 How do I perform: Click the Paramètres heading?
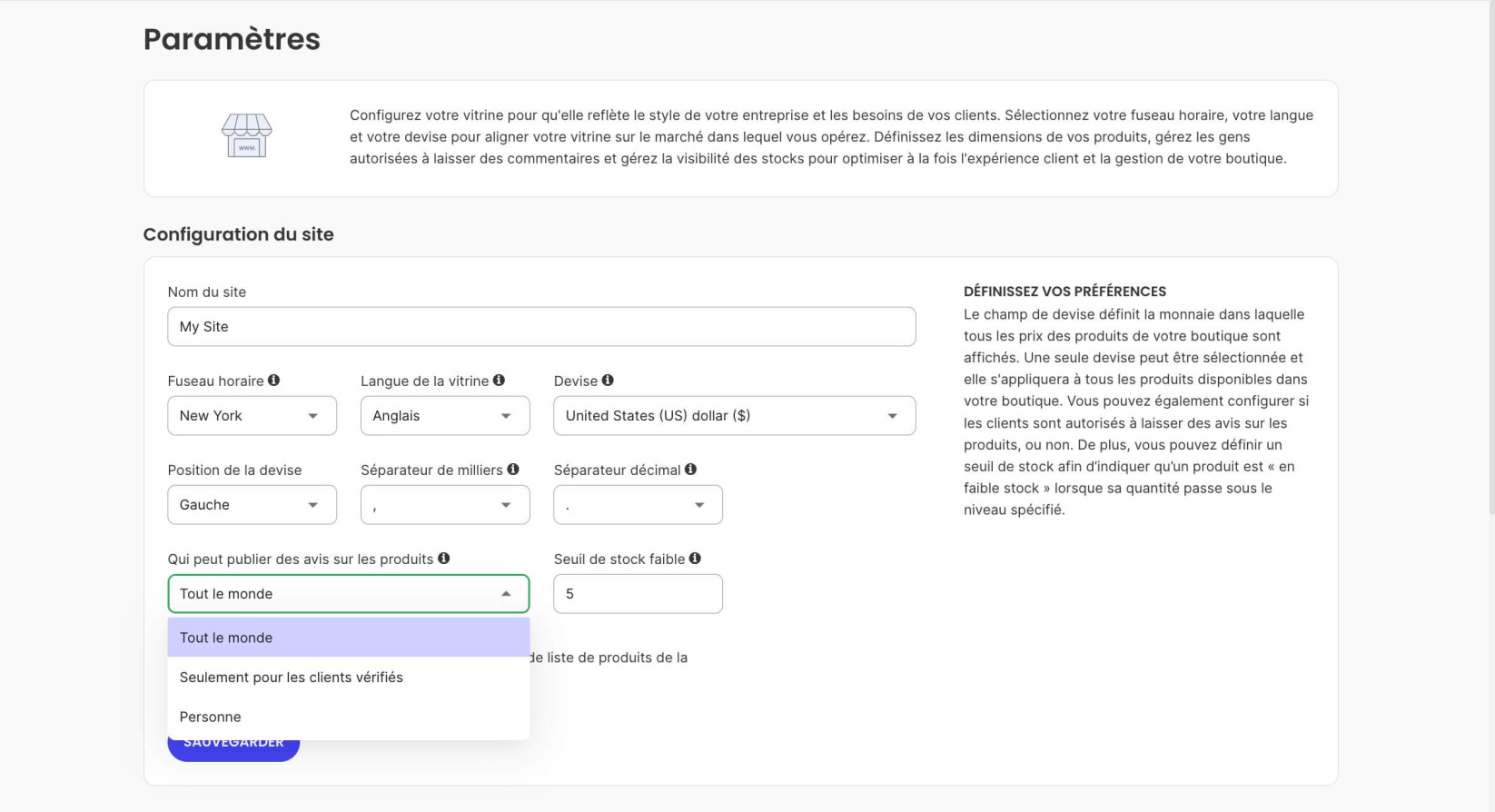pyautogui.click(x=232, y=39)
